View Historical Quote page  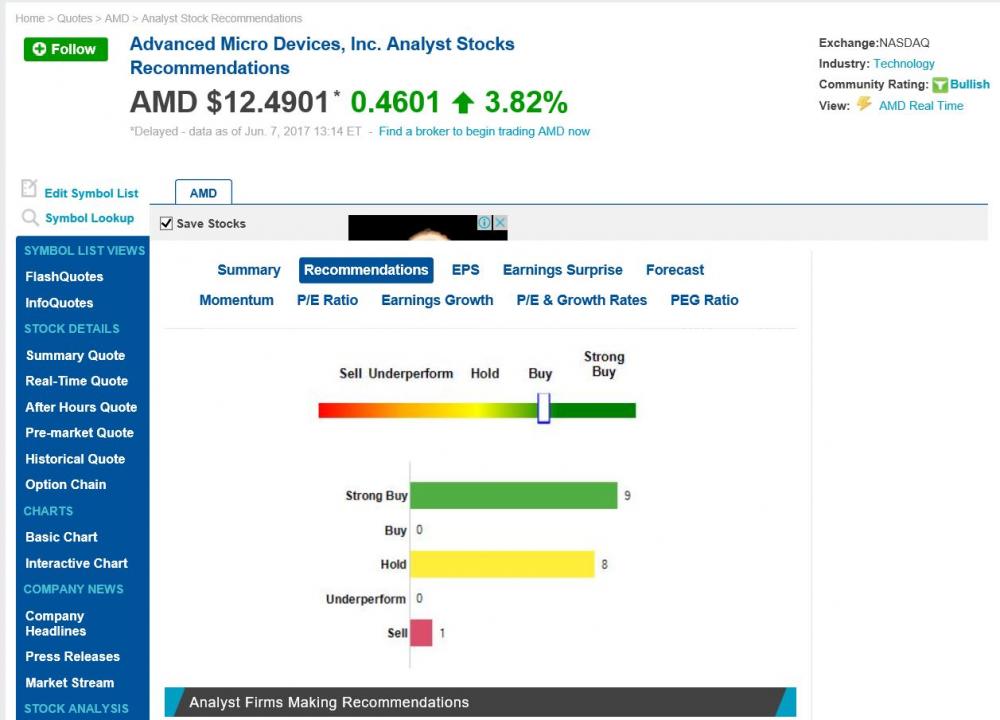pyautogui.click(x=75, y=459)
